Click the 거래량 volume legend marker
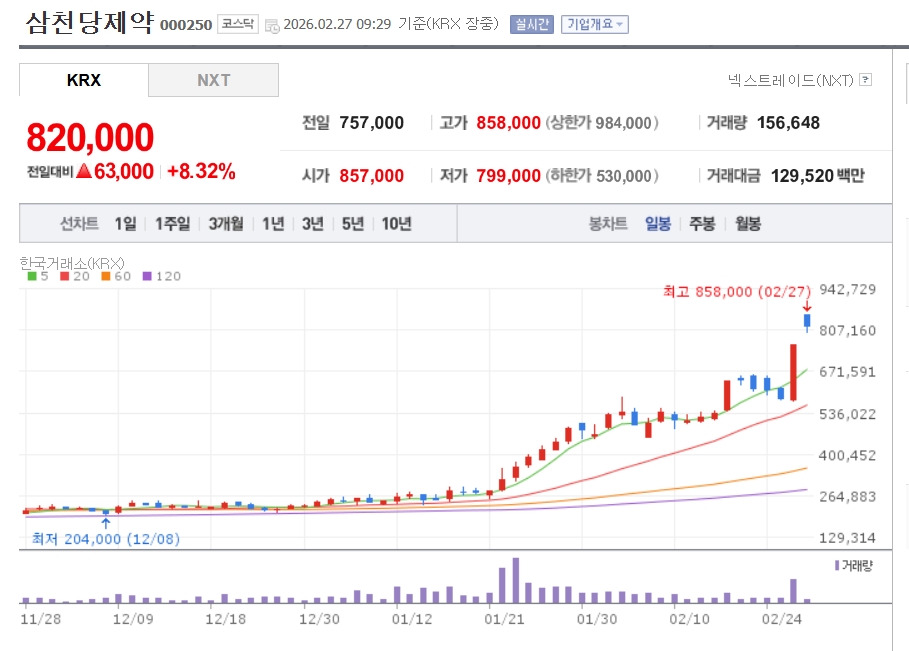This screenshot has width=909, height=651. point(837,566)
